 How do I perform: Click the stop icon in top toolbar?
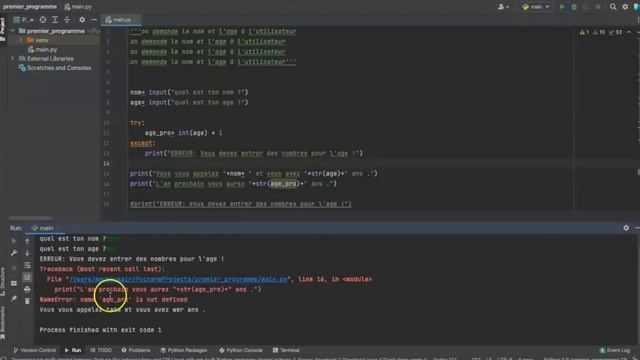coord(598,7)
